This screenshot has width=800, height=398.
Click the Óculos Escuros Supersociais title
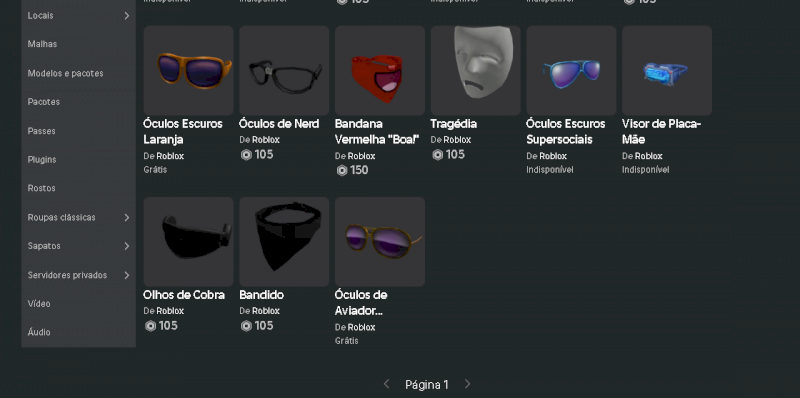coord(565,132)
